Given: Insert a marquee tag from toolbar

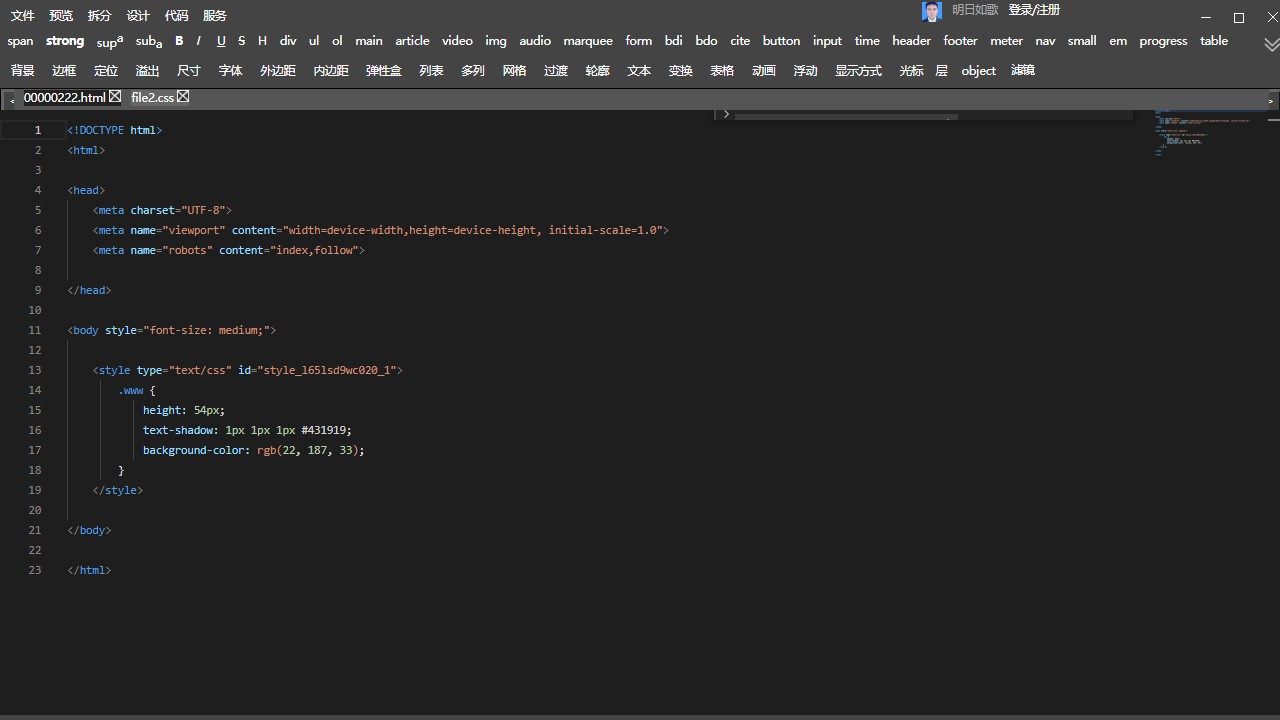Looking at the screenshot, I should pyautogui.click(x=587, y=41).
